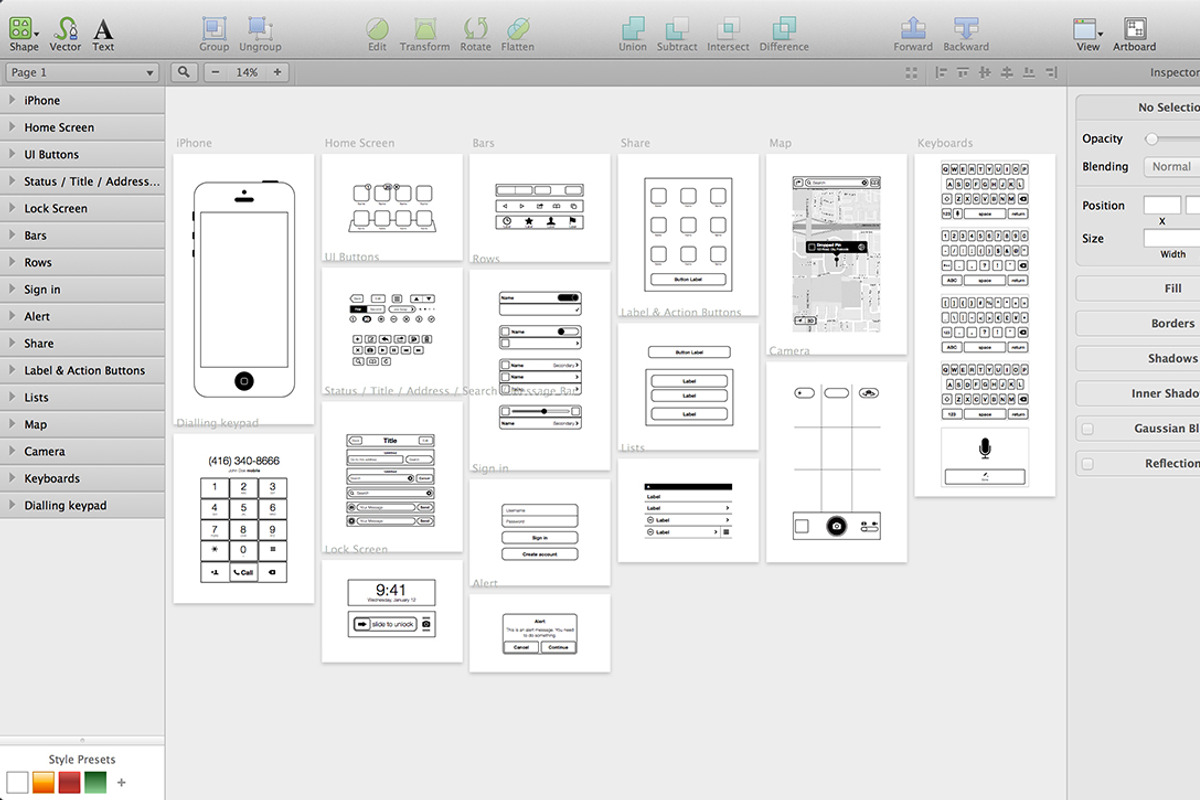Select Status / Title / Address layer

[x=82, y=181]
